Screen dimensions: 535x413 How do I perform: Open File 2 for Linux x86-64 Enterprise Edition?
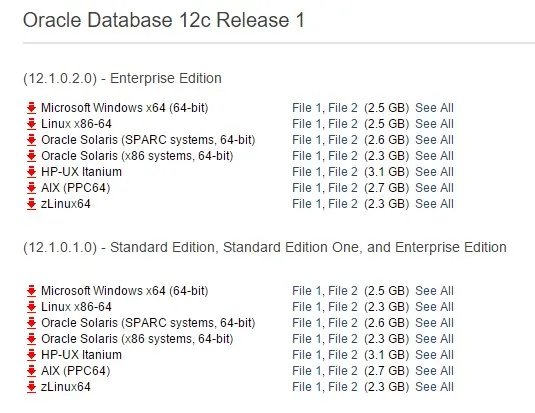(343, 124)
